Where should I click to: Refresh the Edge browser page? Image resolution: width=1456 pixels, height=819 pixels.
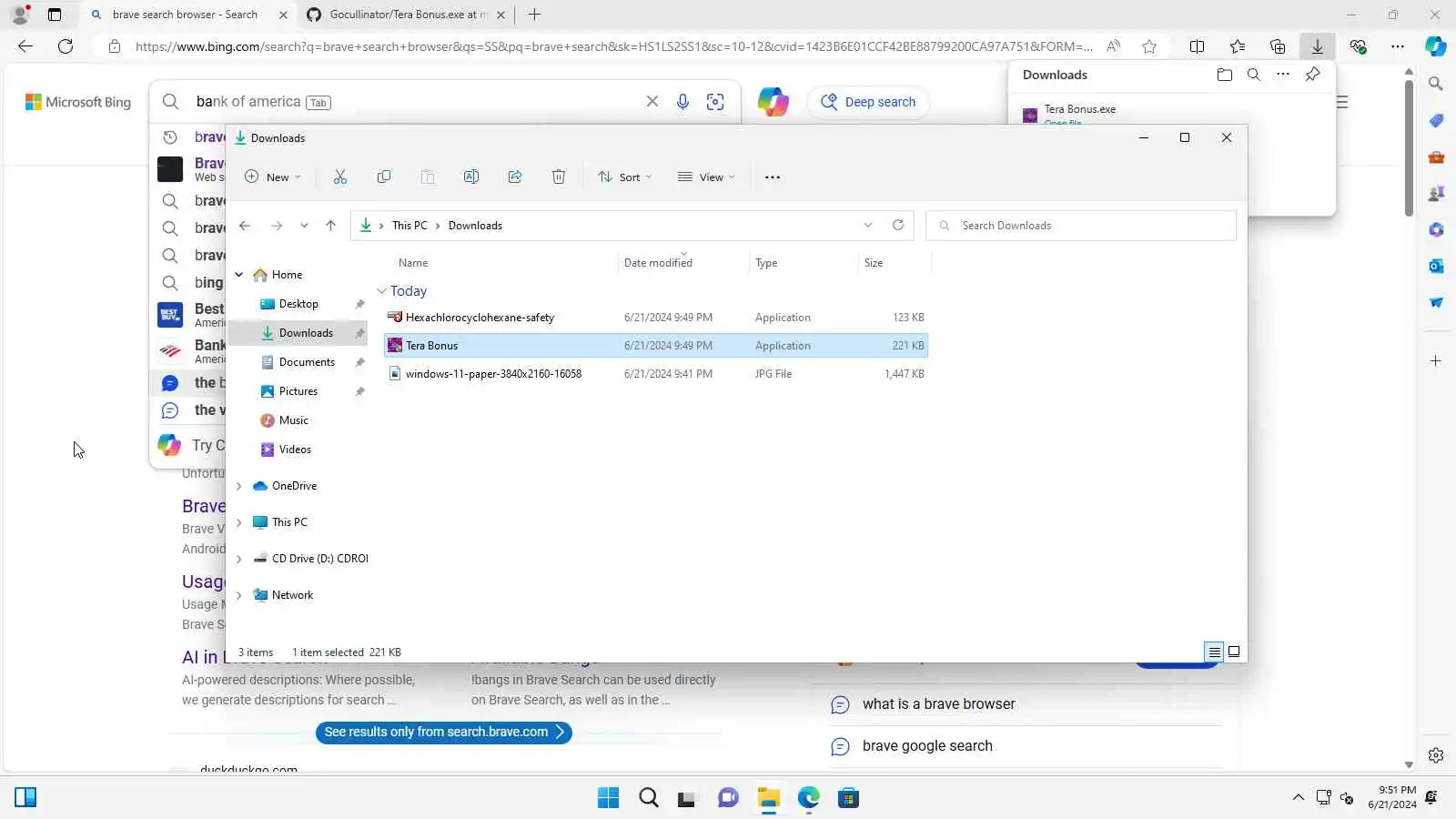66,46
